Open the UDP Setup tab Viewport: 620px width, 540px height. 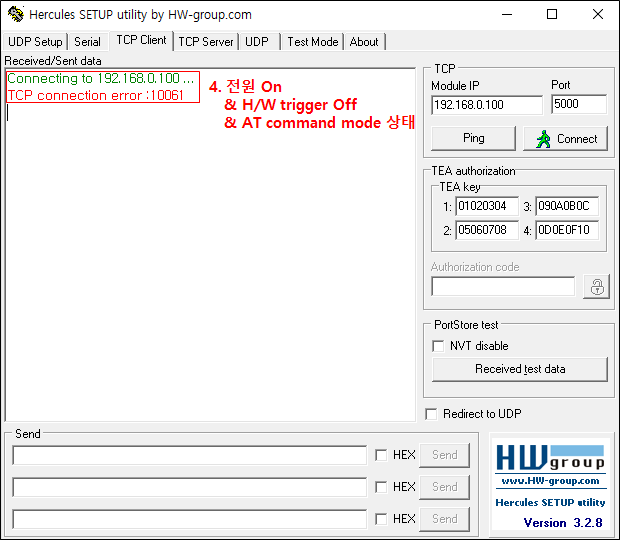point(35,42)
